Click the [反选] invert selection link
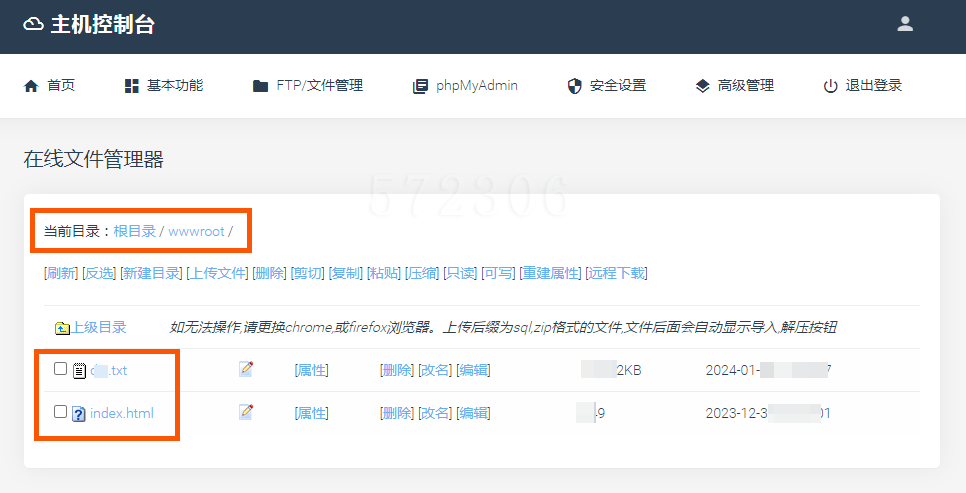 pyautogui.click(x=99, y=273)
